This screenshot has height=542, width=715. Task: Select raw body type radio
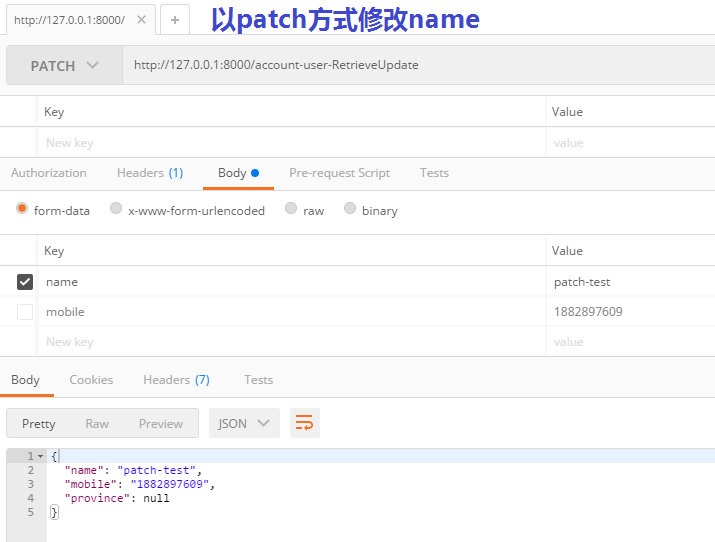[x=291, y=208]
